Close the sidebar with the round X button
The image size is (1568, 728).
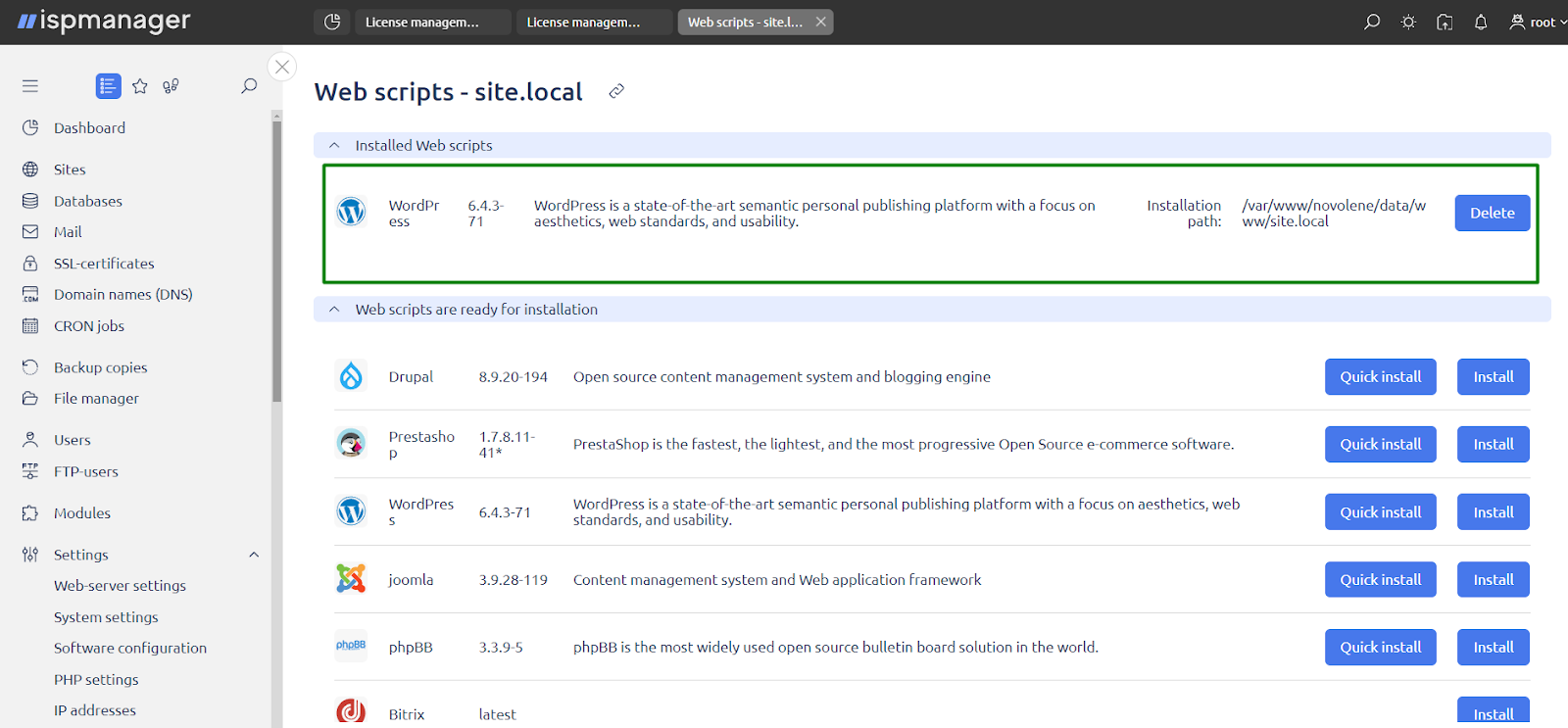pyautogui.click(x=282, y=67)
